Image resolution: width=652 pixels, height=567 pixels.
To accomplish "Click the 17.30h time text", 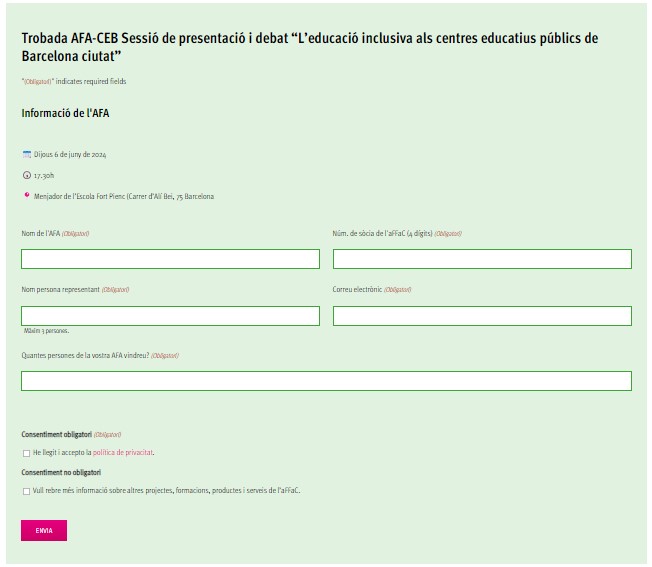I will (x=44, y=175).
